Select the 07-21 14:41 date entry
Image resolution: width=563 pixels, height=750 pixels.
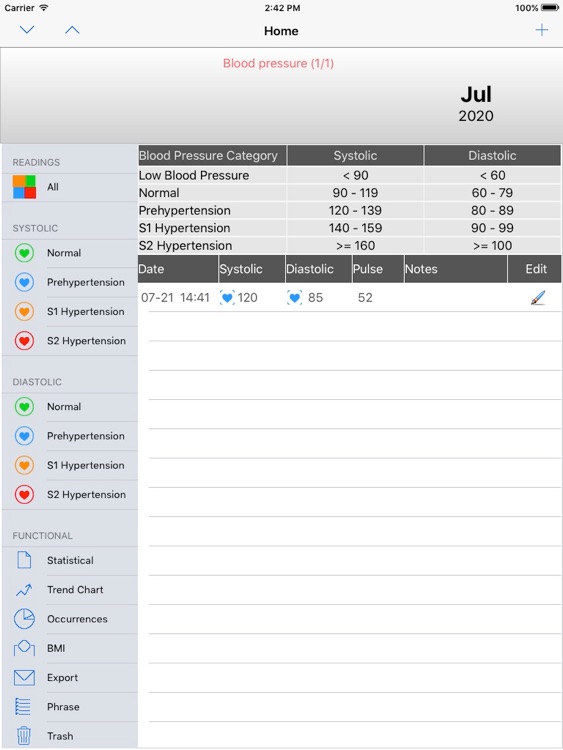(x=175, y=298)
